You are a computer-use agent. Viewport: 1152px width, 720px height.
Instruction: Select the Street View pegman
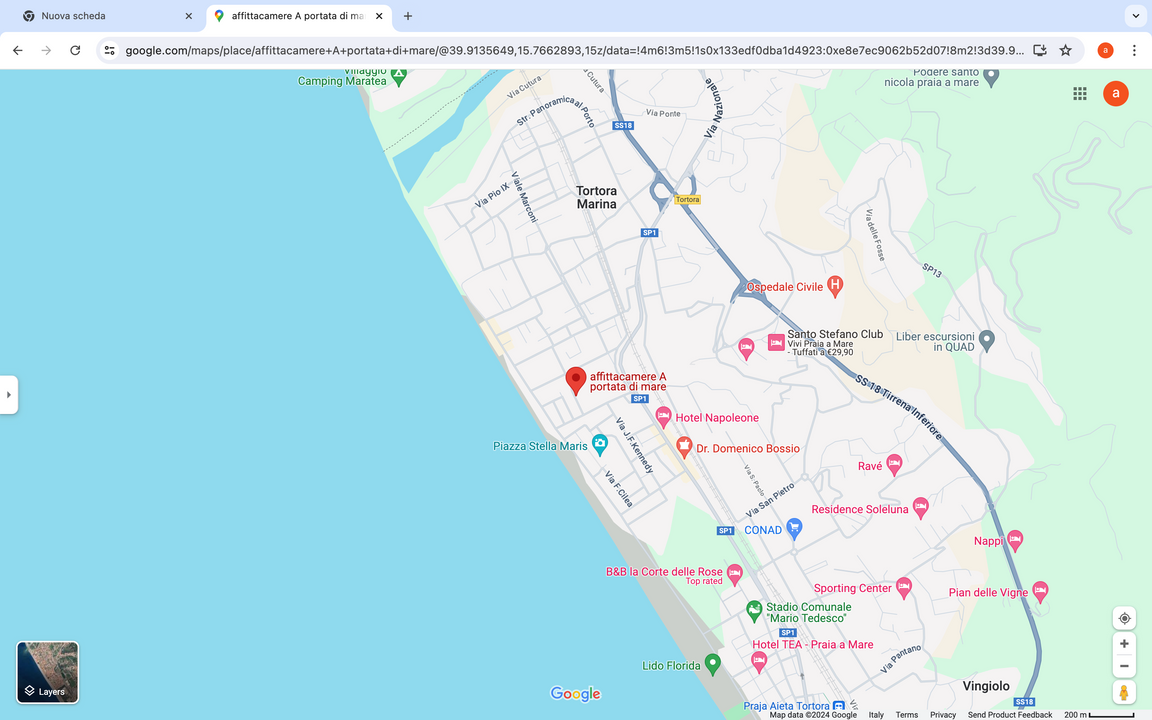[1123, 692]
